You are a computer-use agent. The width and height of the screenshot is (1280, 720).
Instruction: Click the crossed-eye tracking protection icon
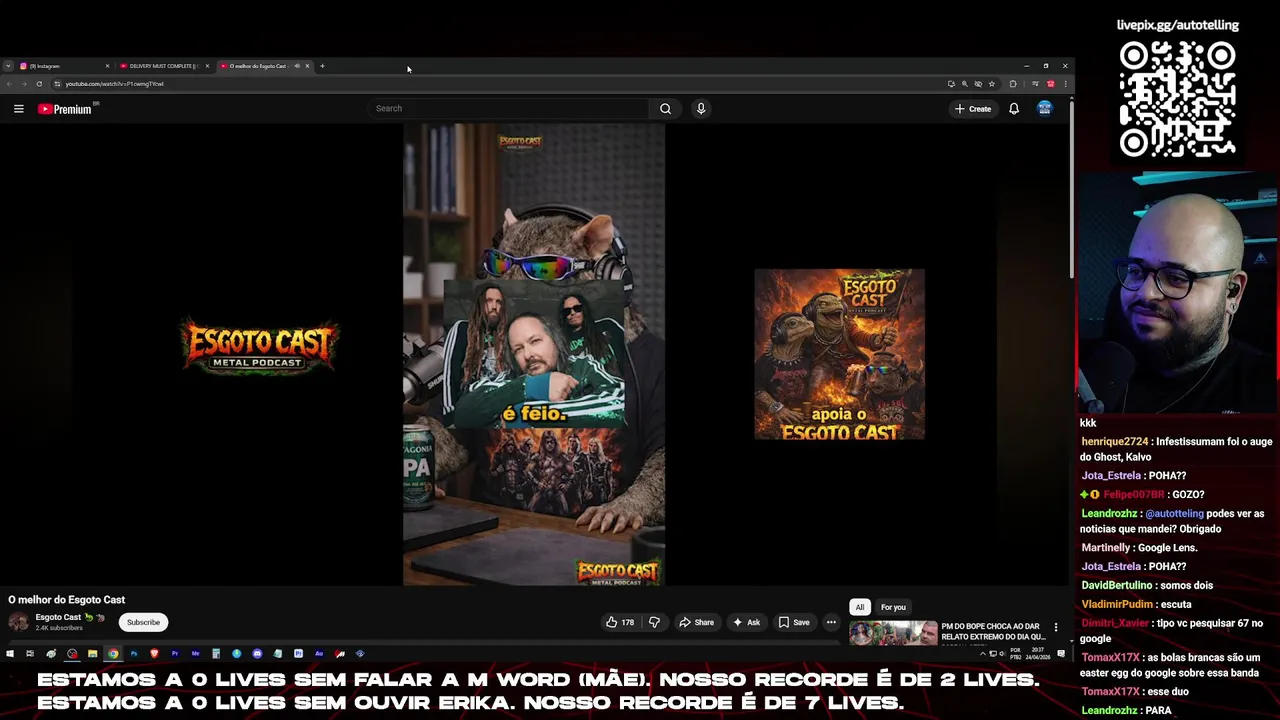(x=978, y=84)
